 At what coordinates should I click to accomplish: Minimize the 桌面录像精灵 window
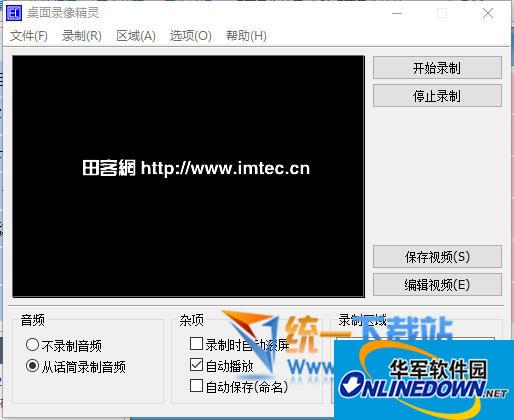tap(397, 13)
